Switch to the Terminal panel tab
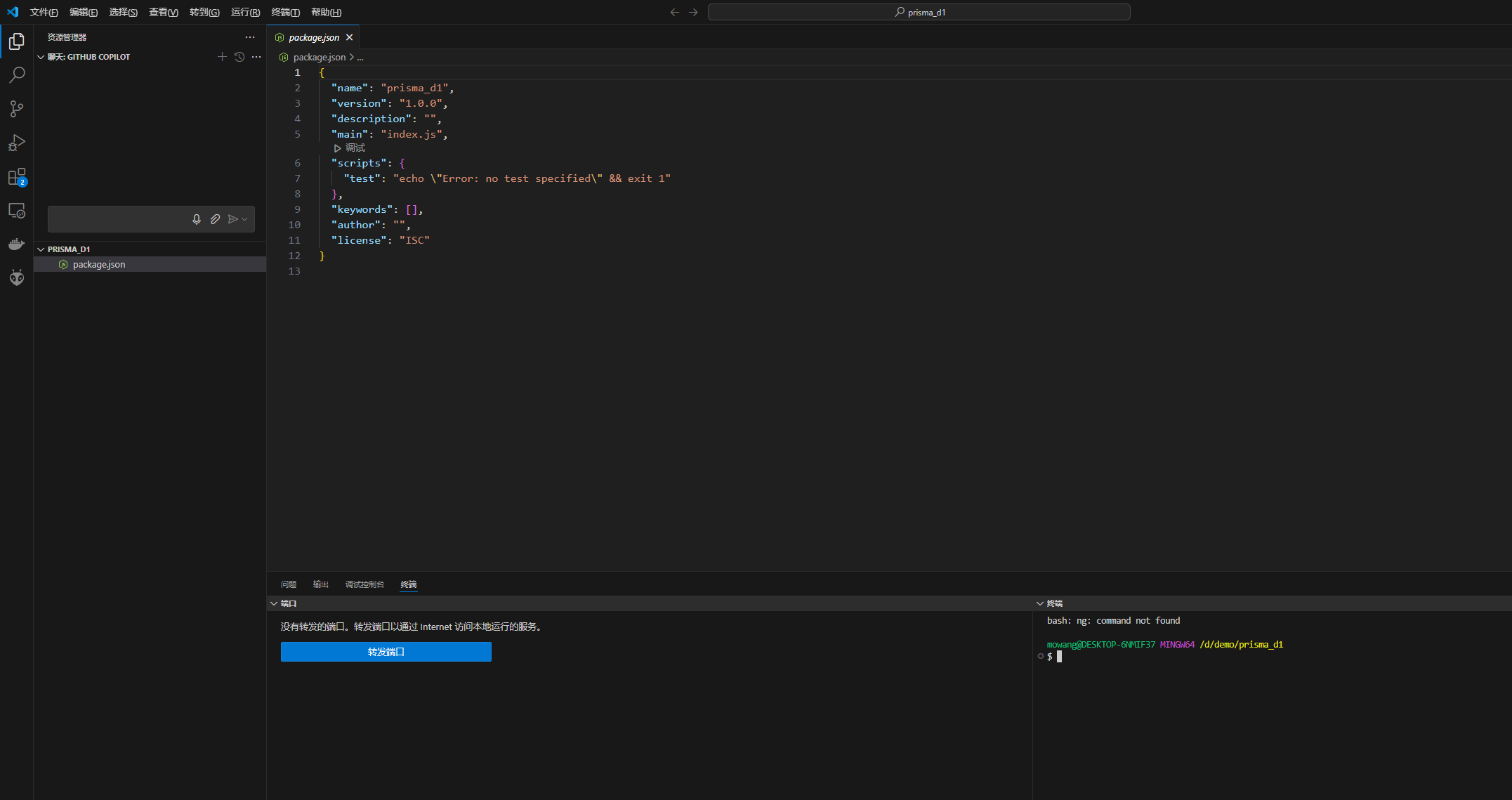Viewport: 1512px width, 800px height. [x=409, y=584]
